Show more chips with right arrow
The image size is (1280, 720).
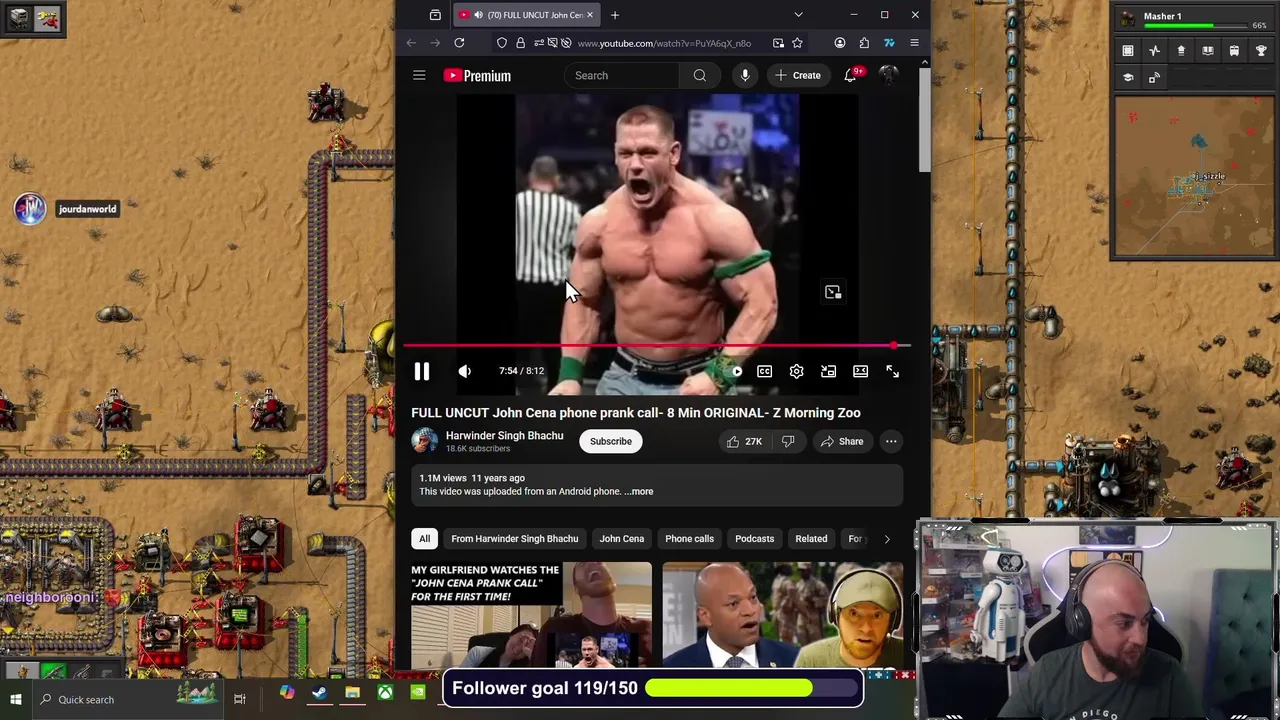pyautogui.click(x=886, y=539)
